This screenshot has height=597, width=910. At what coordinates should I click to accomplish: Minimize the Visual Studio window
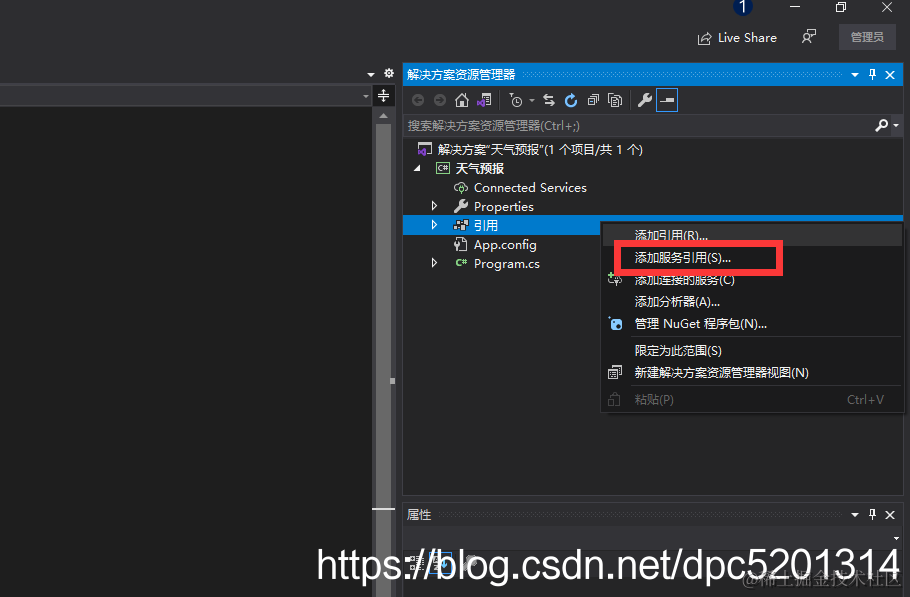coord(795,7)
